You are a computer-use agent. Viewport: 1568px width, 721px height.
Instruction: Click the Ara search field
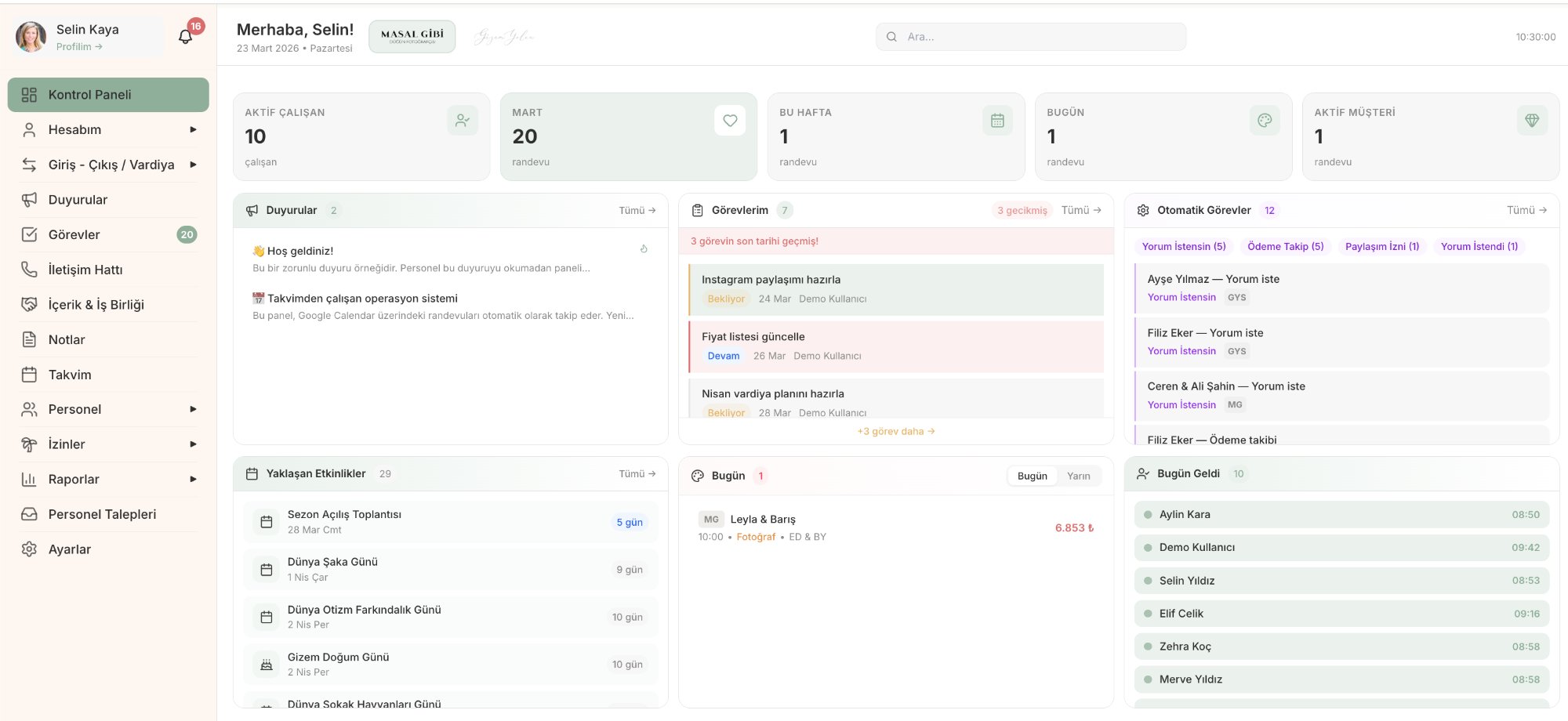1031,37
